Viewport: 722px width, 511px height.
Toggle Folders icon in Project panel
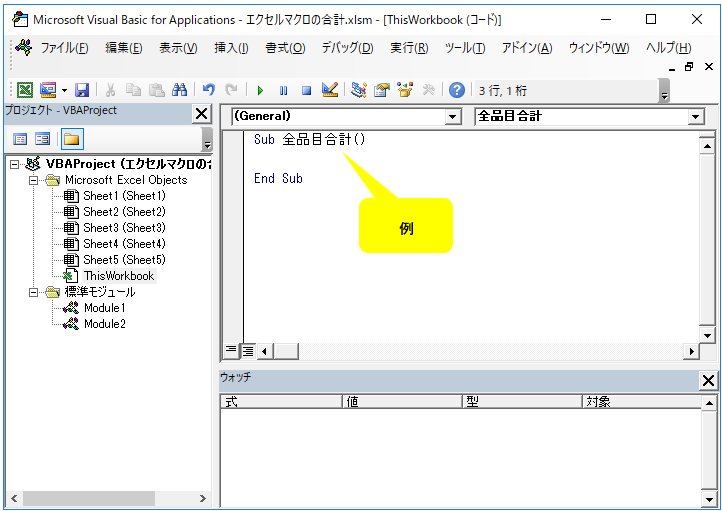(x=71, y=139)
